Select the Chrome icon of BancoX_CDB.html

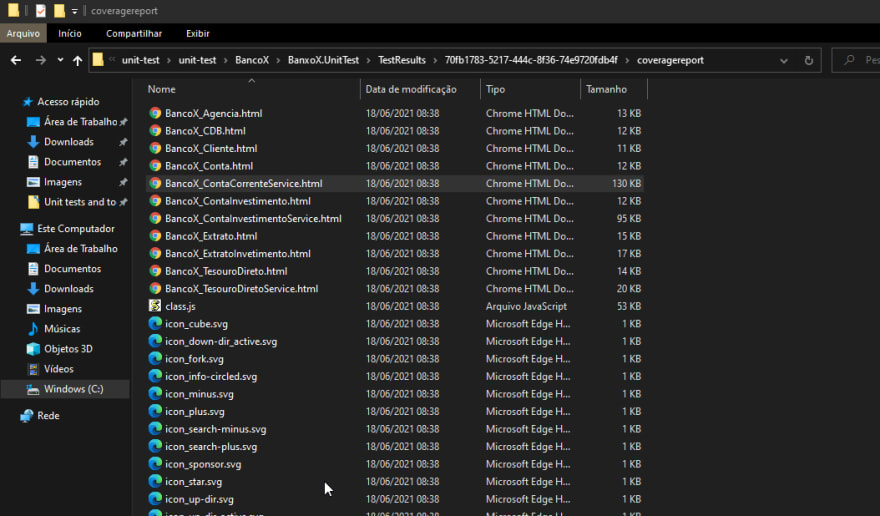[155, 131]
